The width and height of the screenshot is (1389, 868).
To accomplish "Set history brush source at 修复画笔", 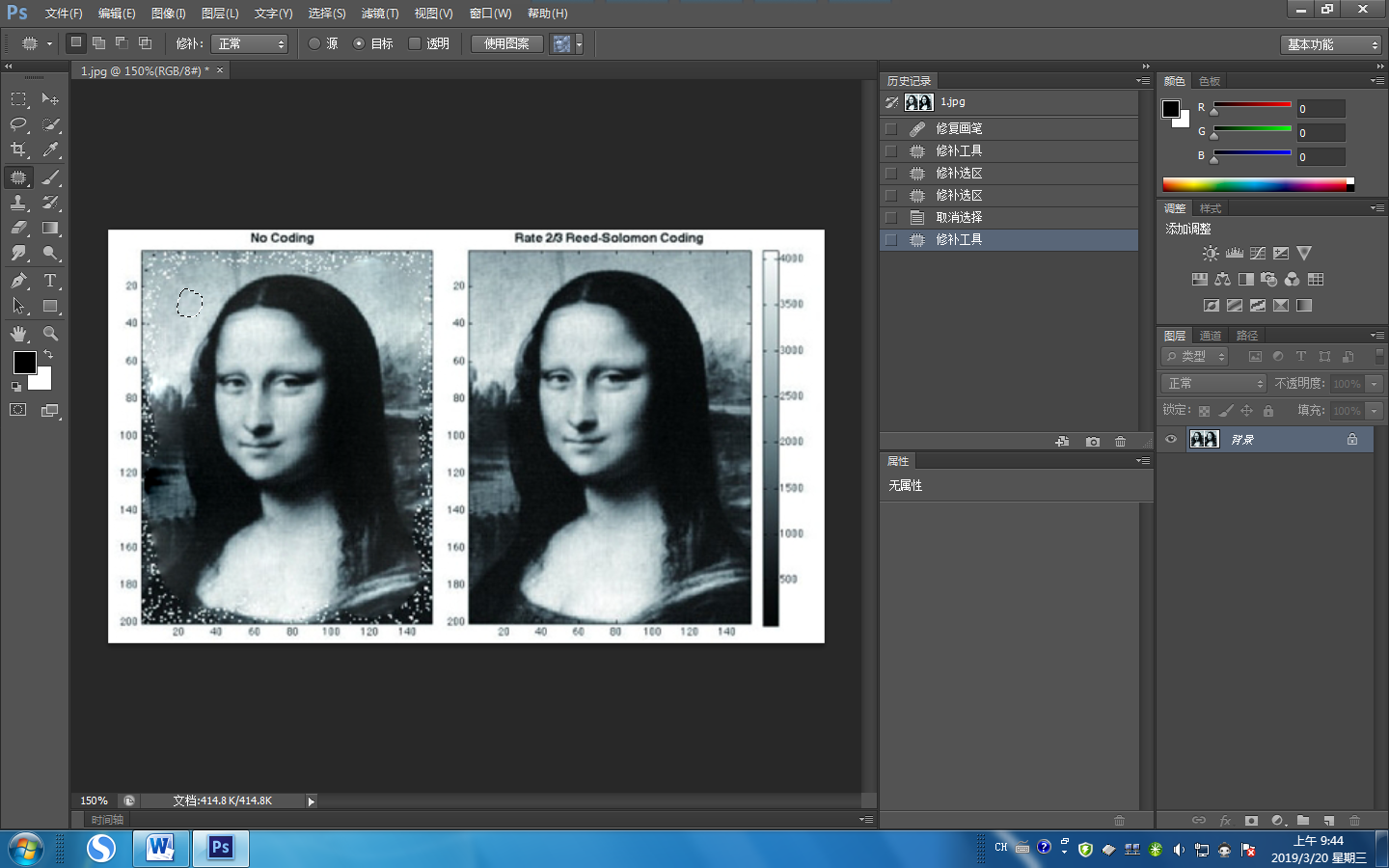I will tap(890, 128).
